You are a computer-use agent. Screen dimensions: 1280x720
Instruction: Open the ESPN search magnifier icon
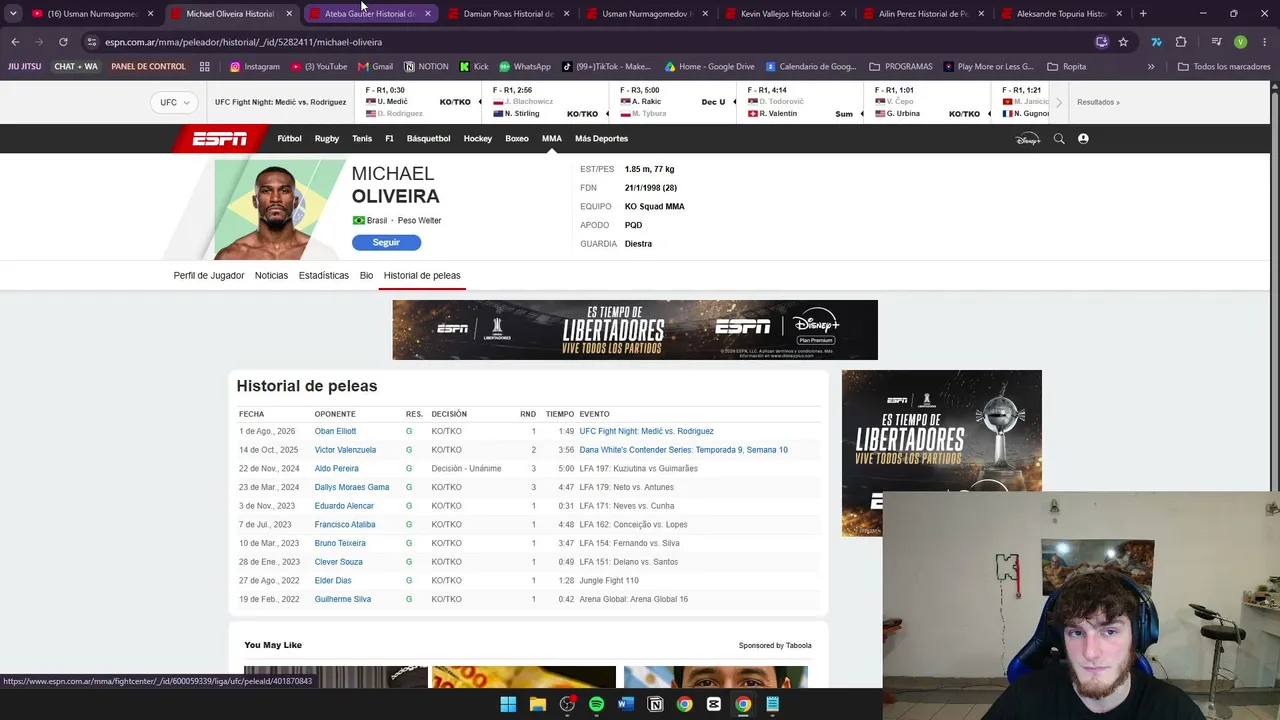point(1059,139)
